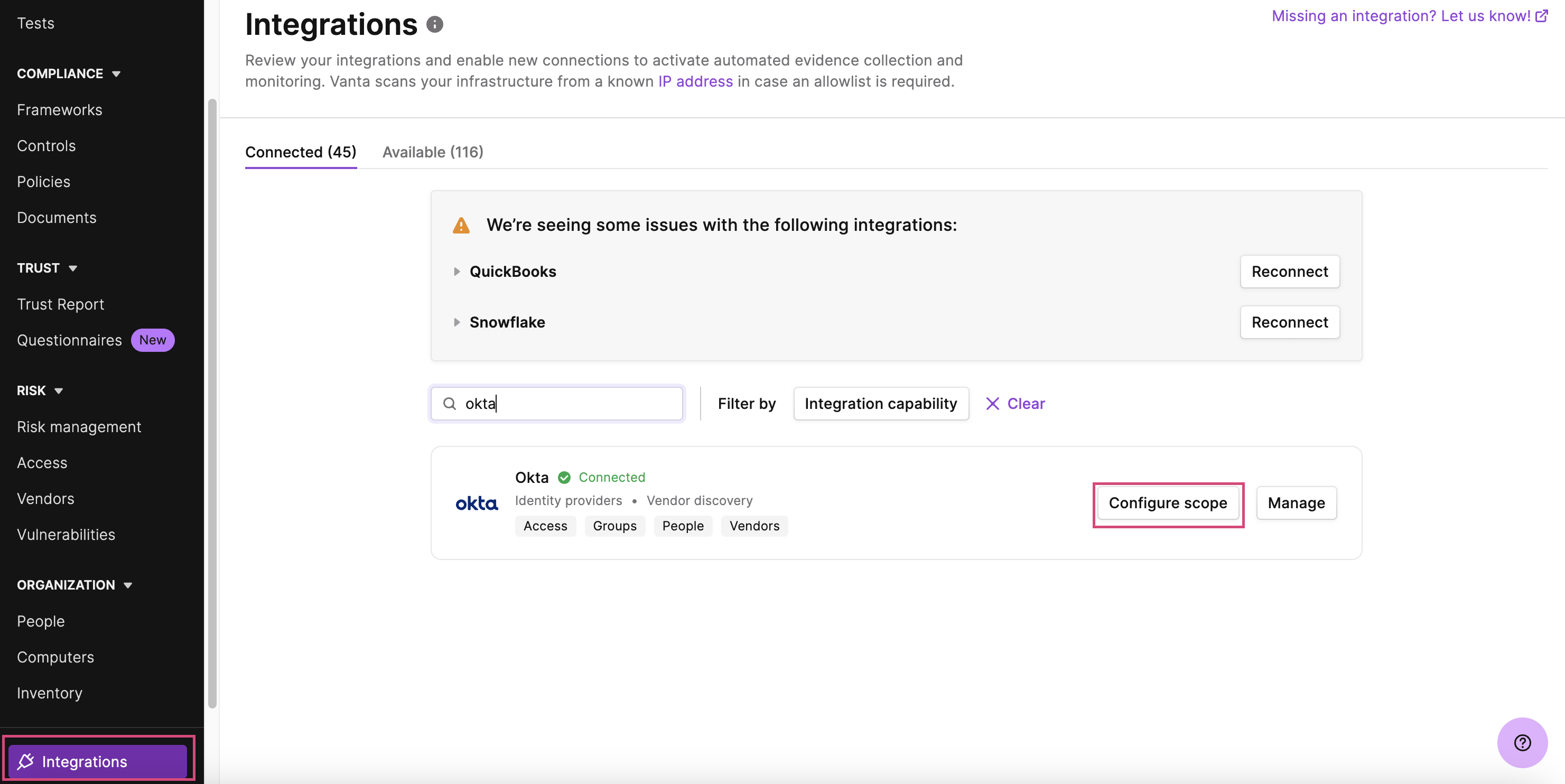Viewport: 1565px width, 784px height.
Task: Open Vulnerabilities in the sidebar
Action: 66,535
